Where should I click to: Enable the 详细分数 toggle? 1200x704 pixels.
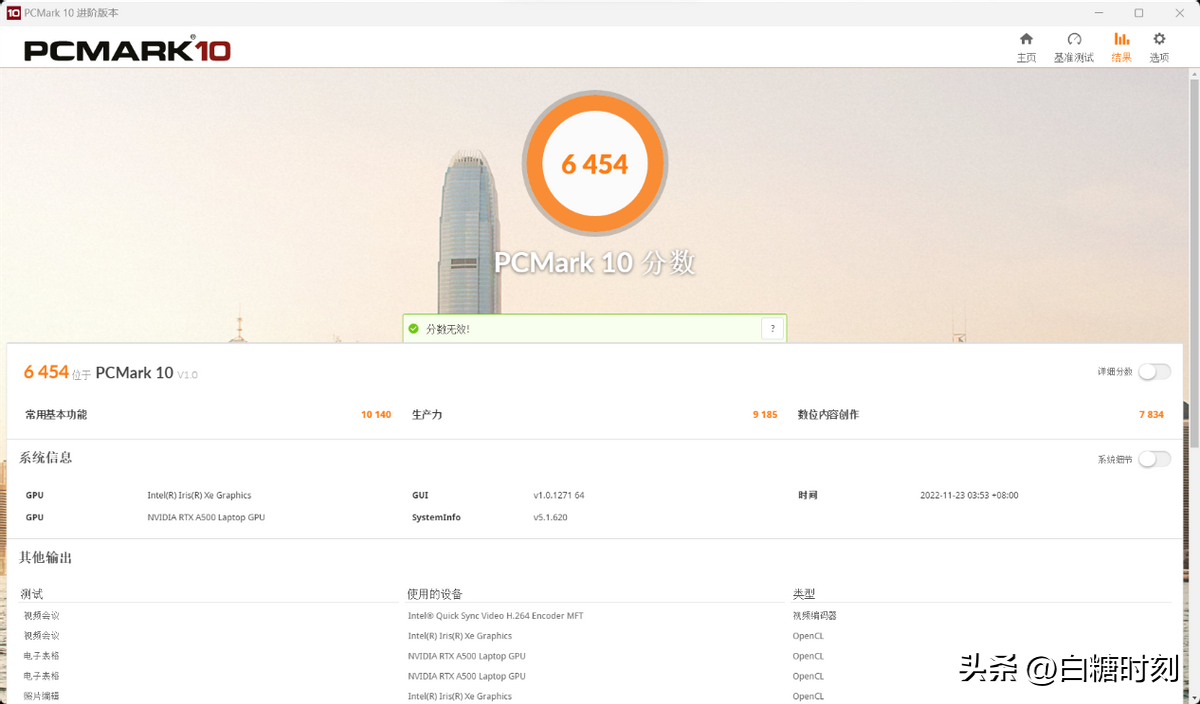click(1154, 372)
